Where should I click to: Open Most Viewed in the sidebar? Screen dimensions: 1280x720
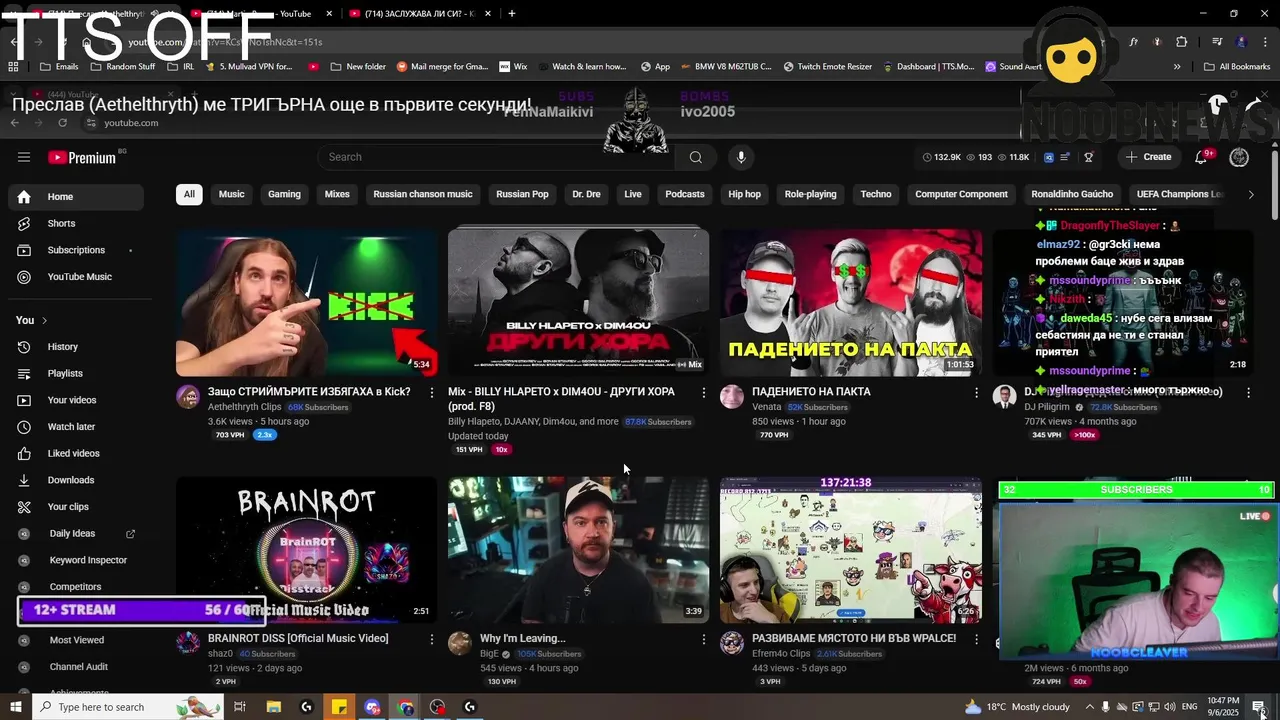tap(76, 640)
